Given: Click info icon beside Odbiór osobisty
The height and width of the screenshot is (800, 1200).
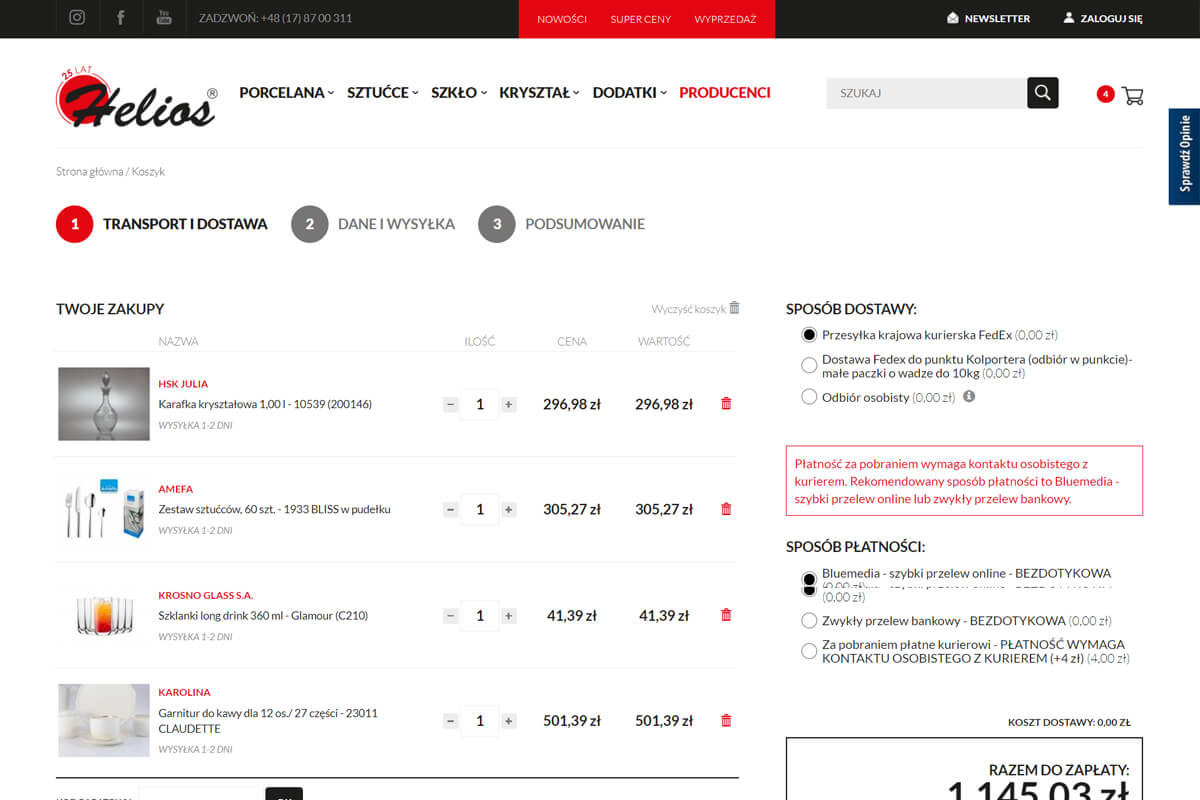Looking at the screenshot, I should click(x=969, y=396).
